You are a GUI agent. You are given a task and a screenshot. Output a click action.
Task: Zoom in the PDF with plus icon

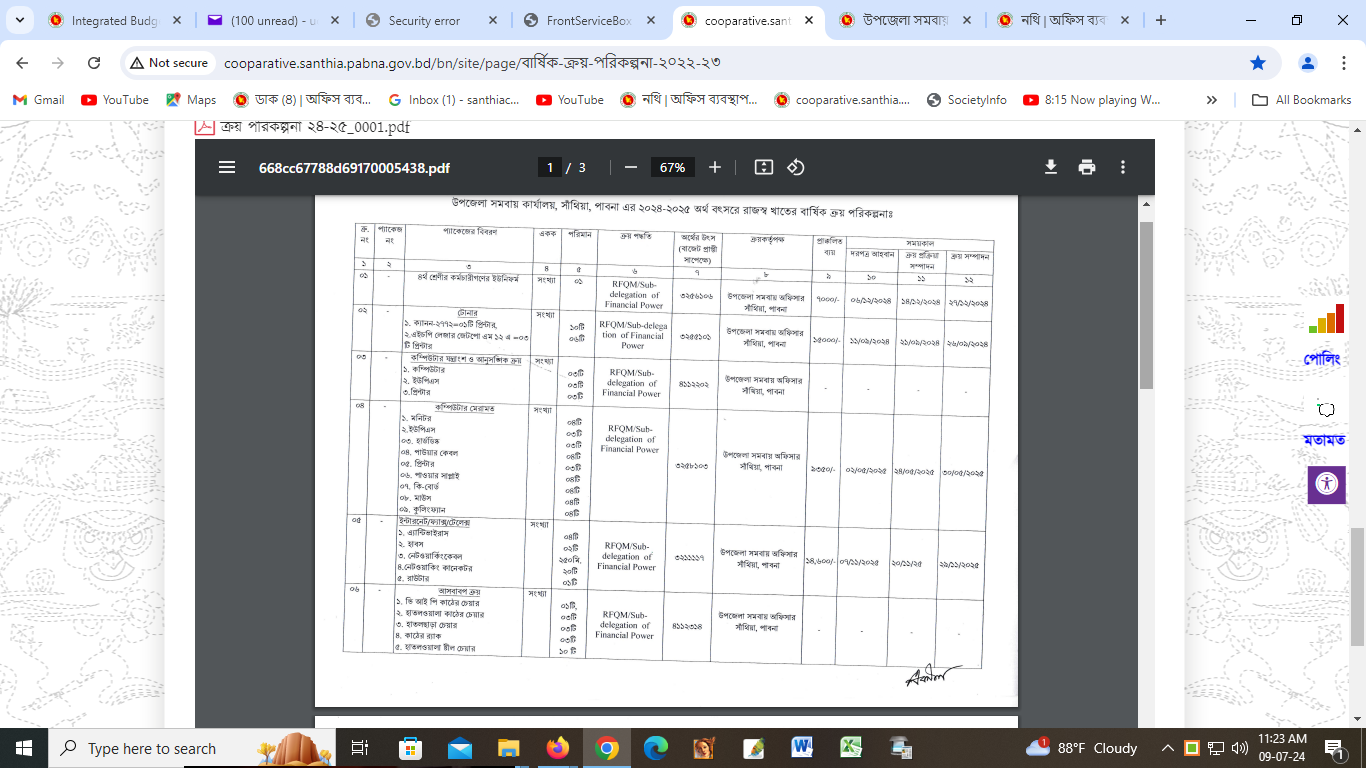(715, 168)
